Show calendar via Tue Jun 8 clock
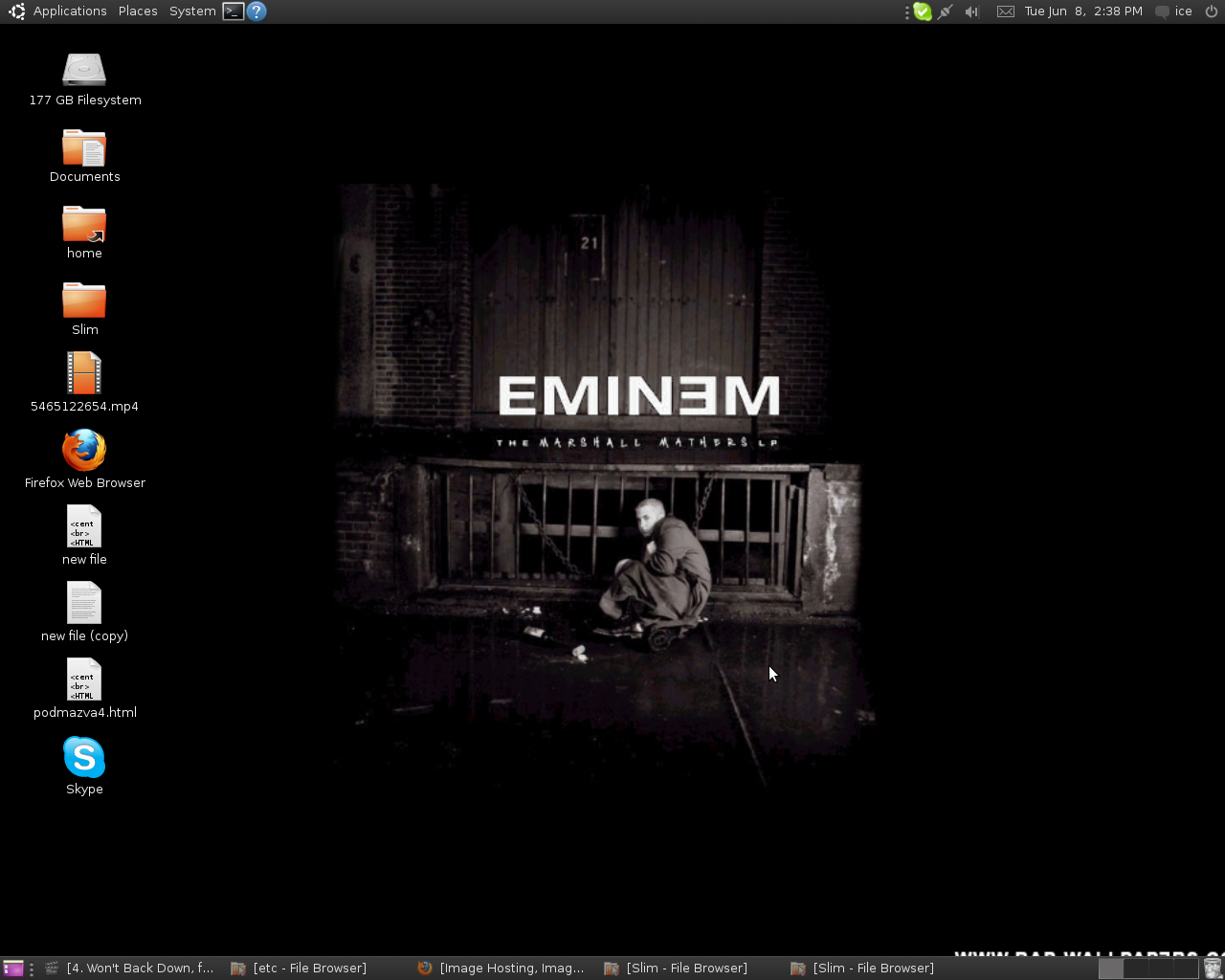Viewport: 1225px width, 980px height. point(1083,11)
